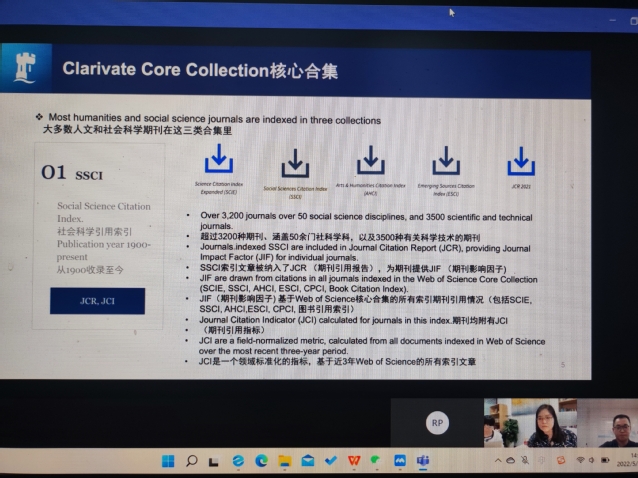Click the line '（期刊引用指标）'
This screenshot has width=638, height=478.
(x=234, y=330)
